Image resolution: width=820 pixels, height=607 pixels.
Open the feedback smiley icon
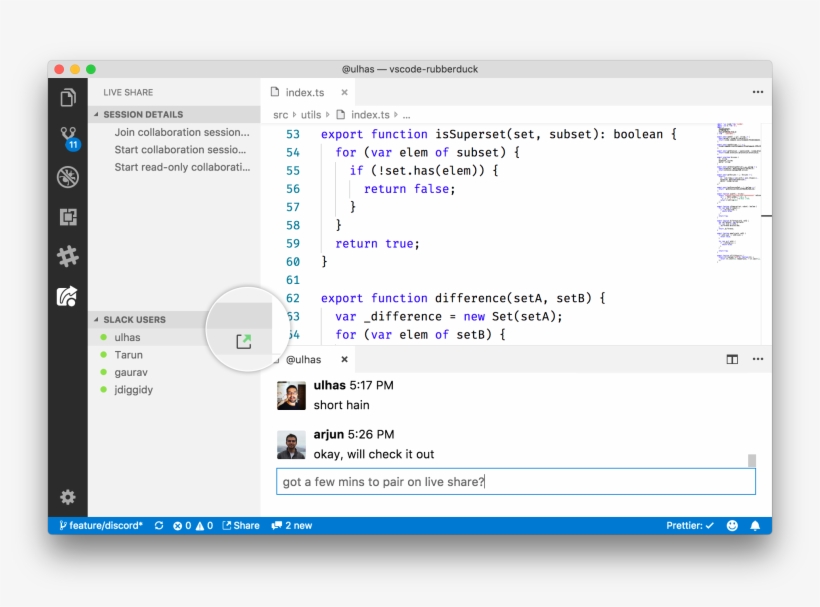(732, 525)
